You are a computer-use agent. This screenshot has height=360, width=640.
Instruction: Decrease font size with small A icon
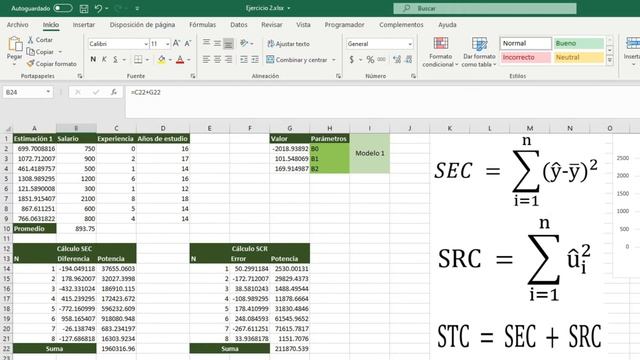(x=188, y=43)
